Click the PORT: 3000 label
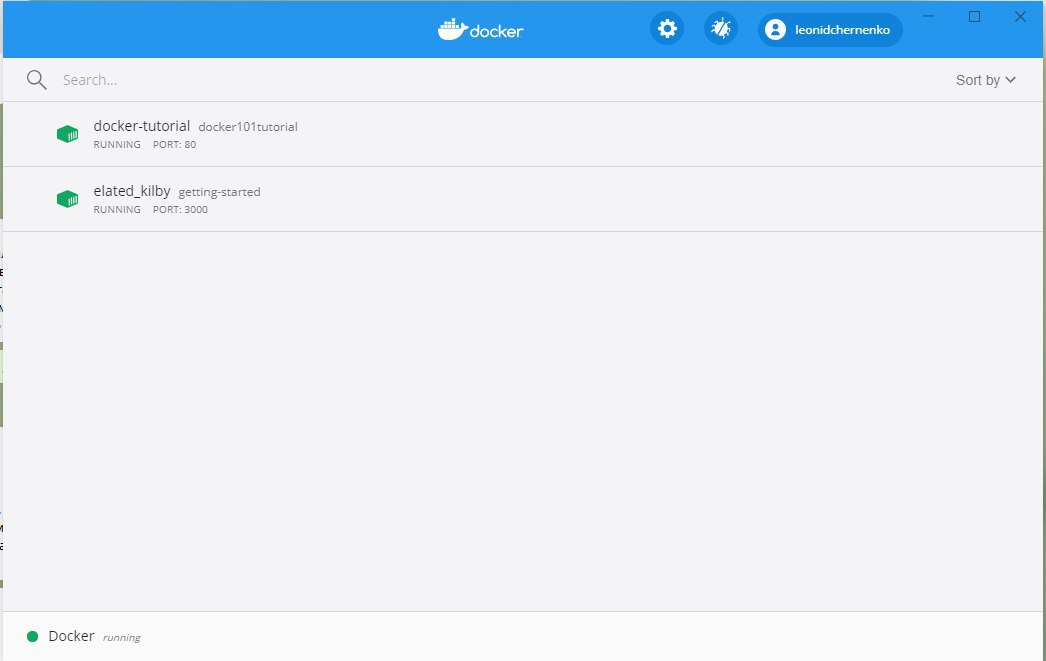1046x661 pixels. point(180,209)
